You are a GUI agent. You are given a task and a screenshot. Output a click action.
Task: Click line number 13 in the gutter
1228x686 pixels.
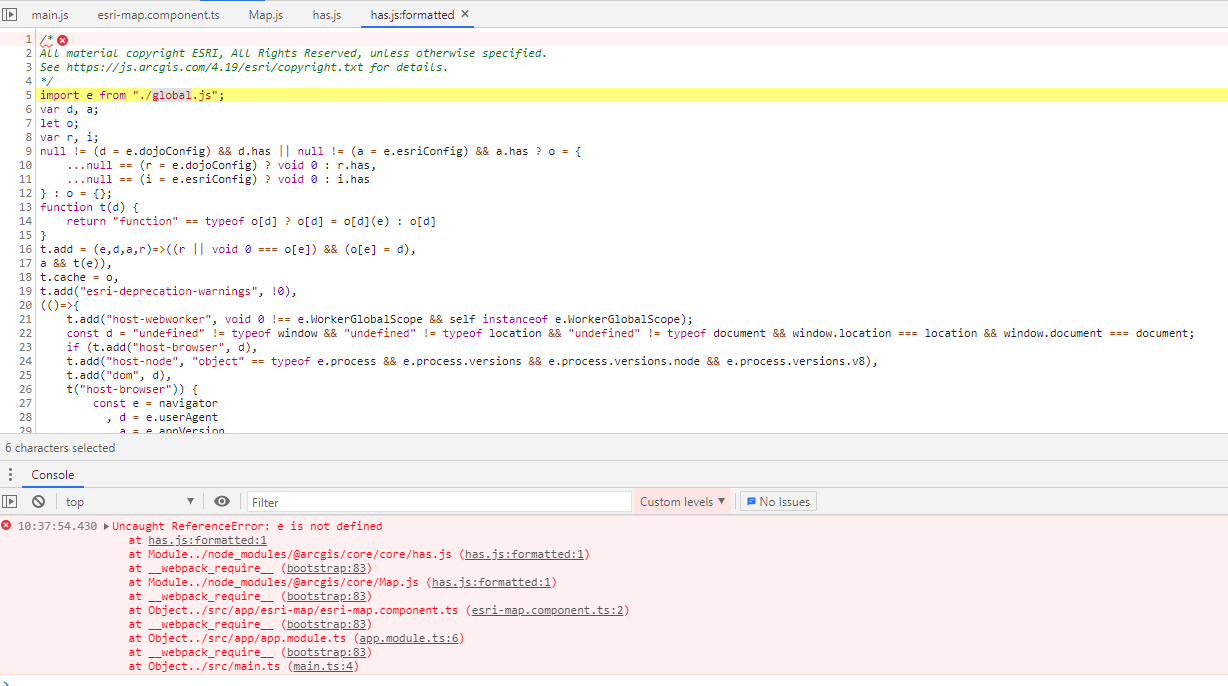[26, 207]
